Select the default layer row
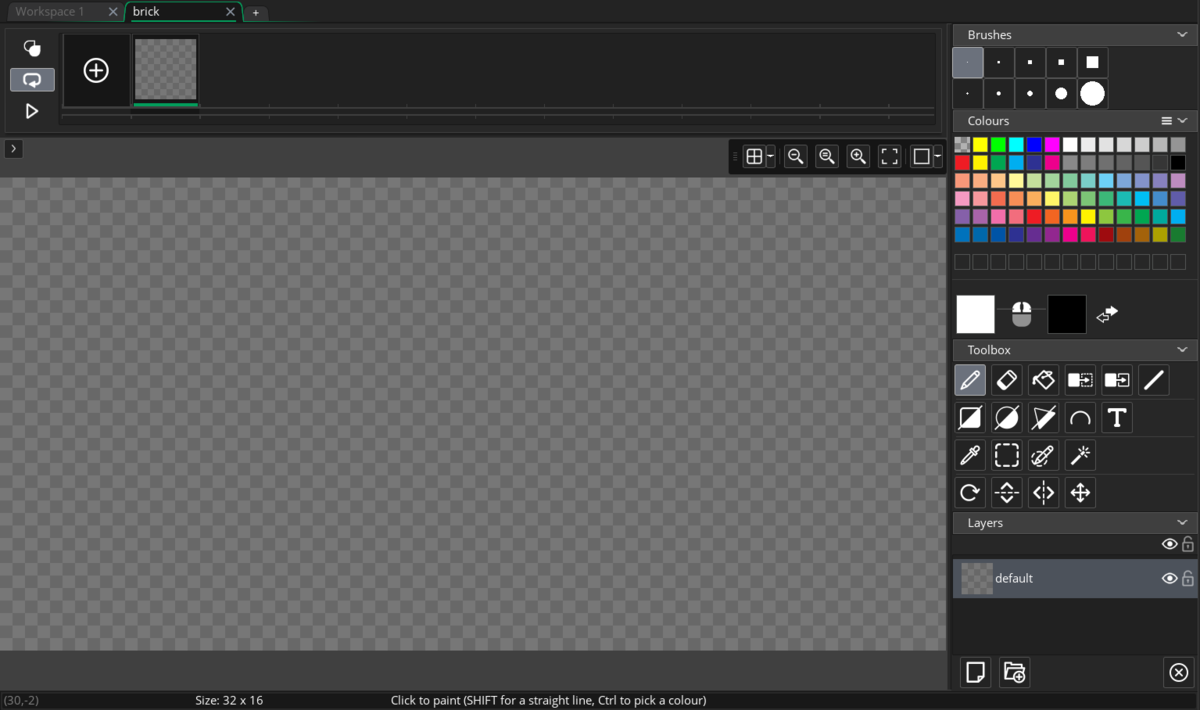 1075,578
